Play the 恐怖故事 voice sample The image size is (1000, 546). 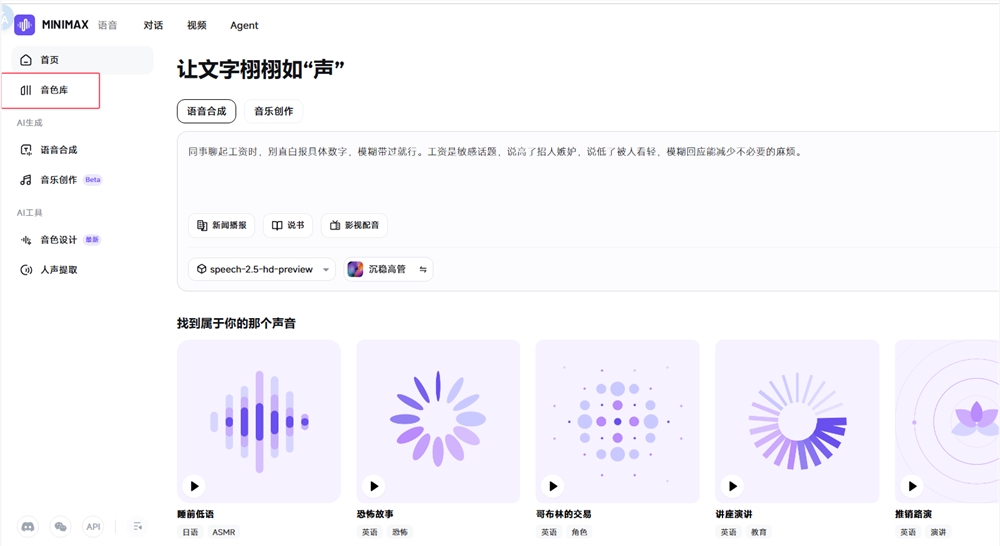click(374, 486)
